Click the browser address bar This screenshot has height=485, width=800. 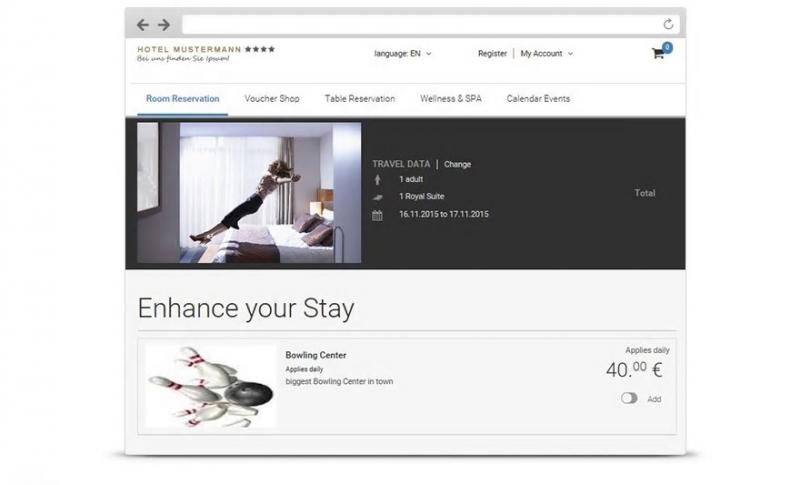tap(421, 24)
